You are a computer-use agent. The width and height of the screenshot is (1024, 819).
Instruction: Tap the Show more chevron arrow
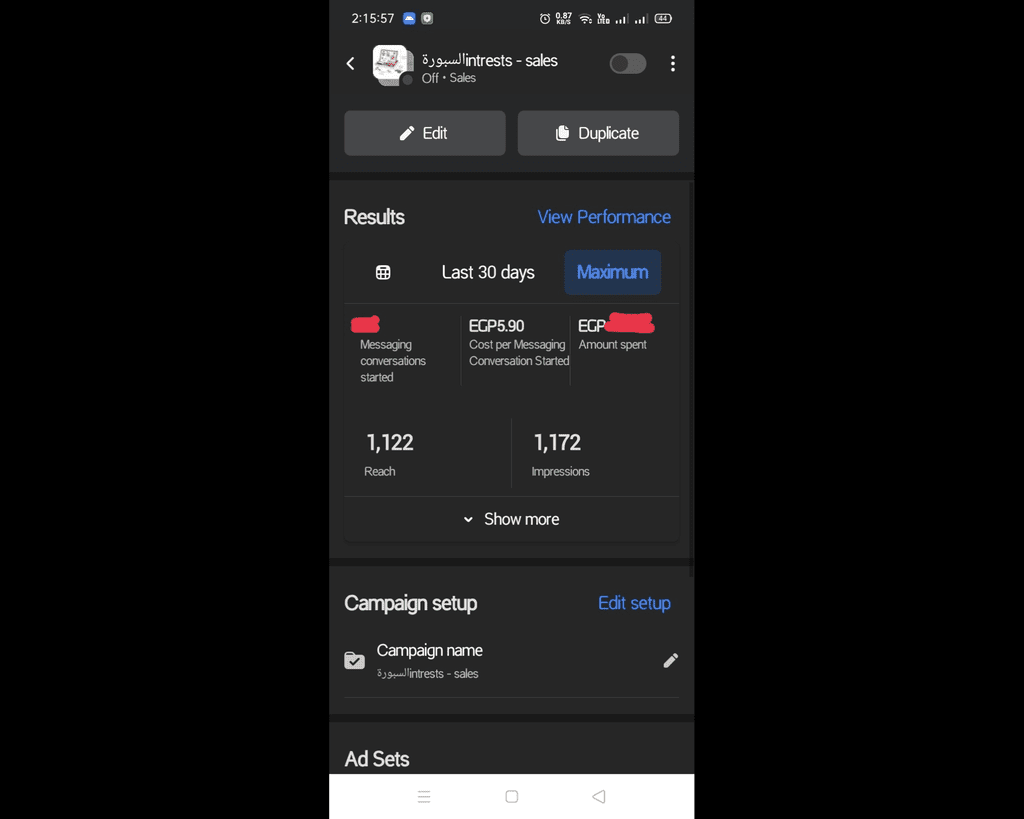tap(468, 520)
